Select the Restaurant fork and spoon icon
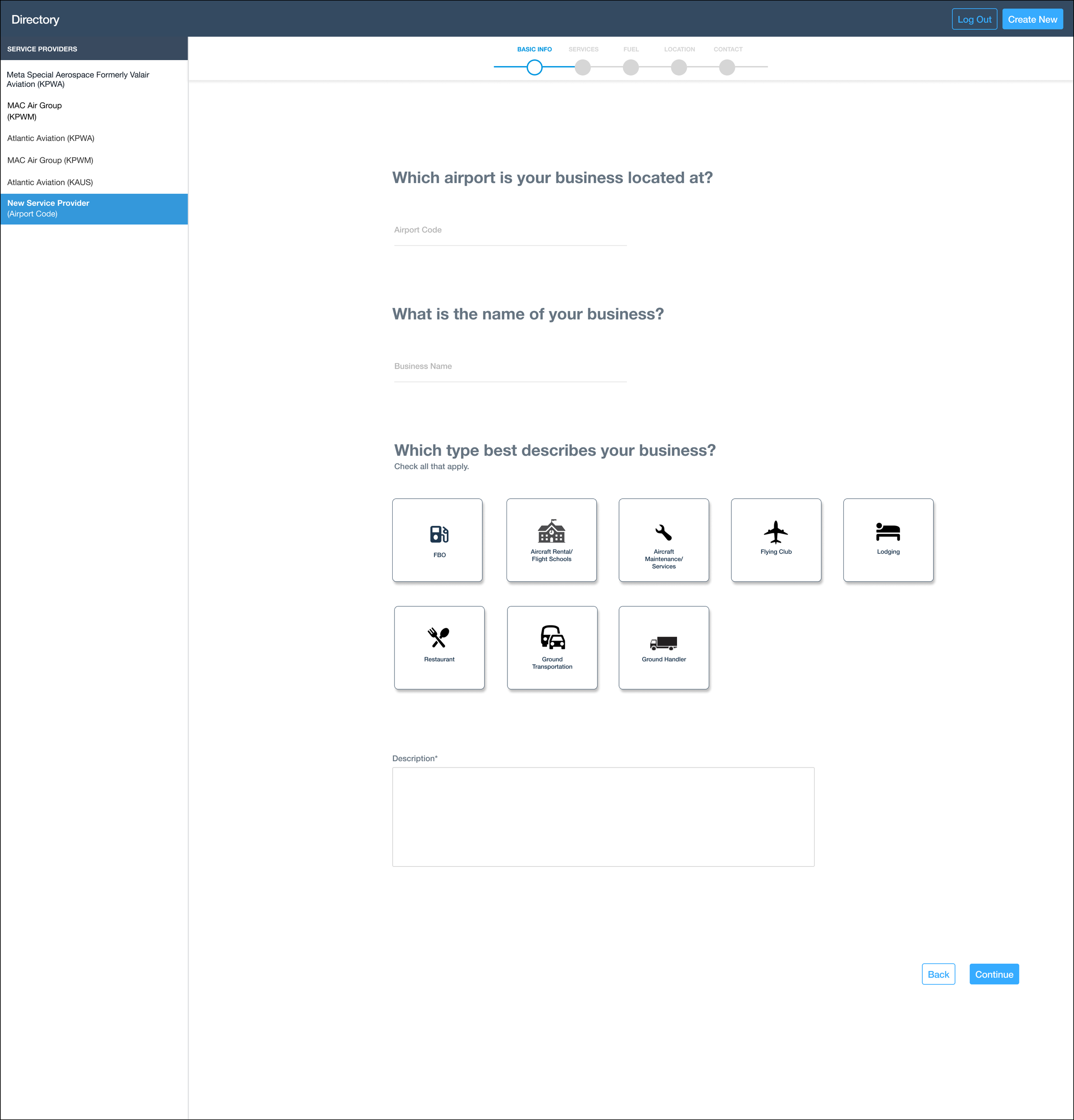The height and width of the screenshot is (1120, 1074). coord(439,638)
